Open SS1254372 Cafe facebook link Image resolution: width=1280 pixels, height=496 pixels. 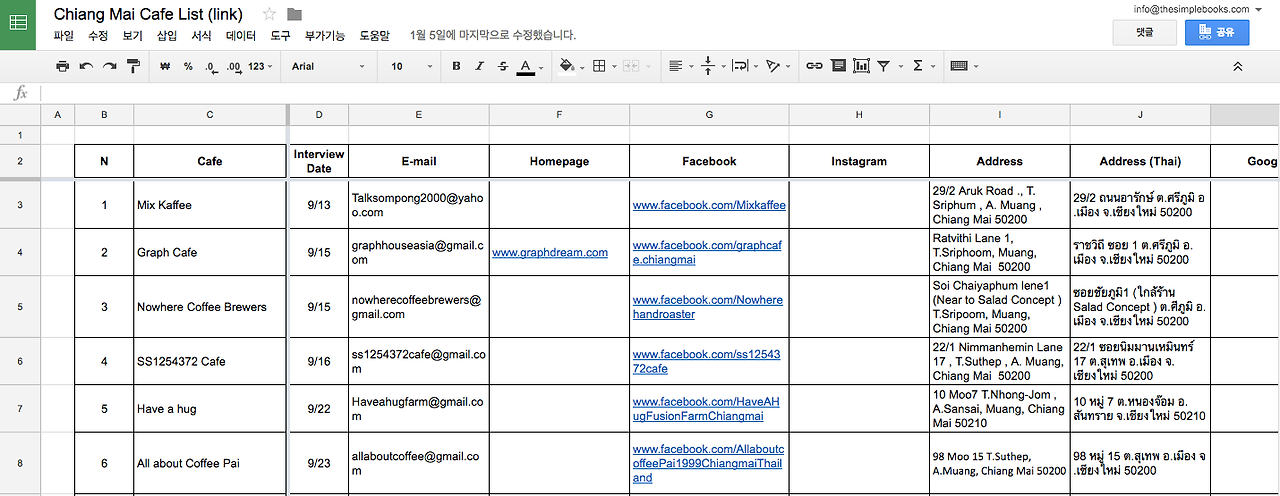tap(706, 361)
